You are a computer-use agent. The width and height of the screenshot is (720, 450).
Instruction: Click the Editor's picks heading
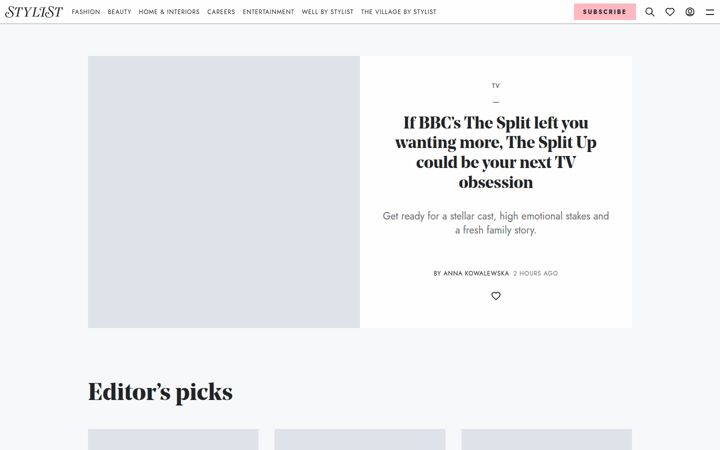tap(160, 392)
